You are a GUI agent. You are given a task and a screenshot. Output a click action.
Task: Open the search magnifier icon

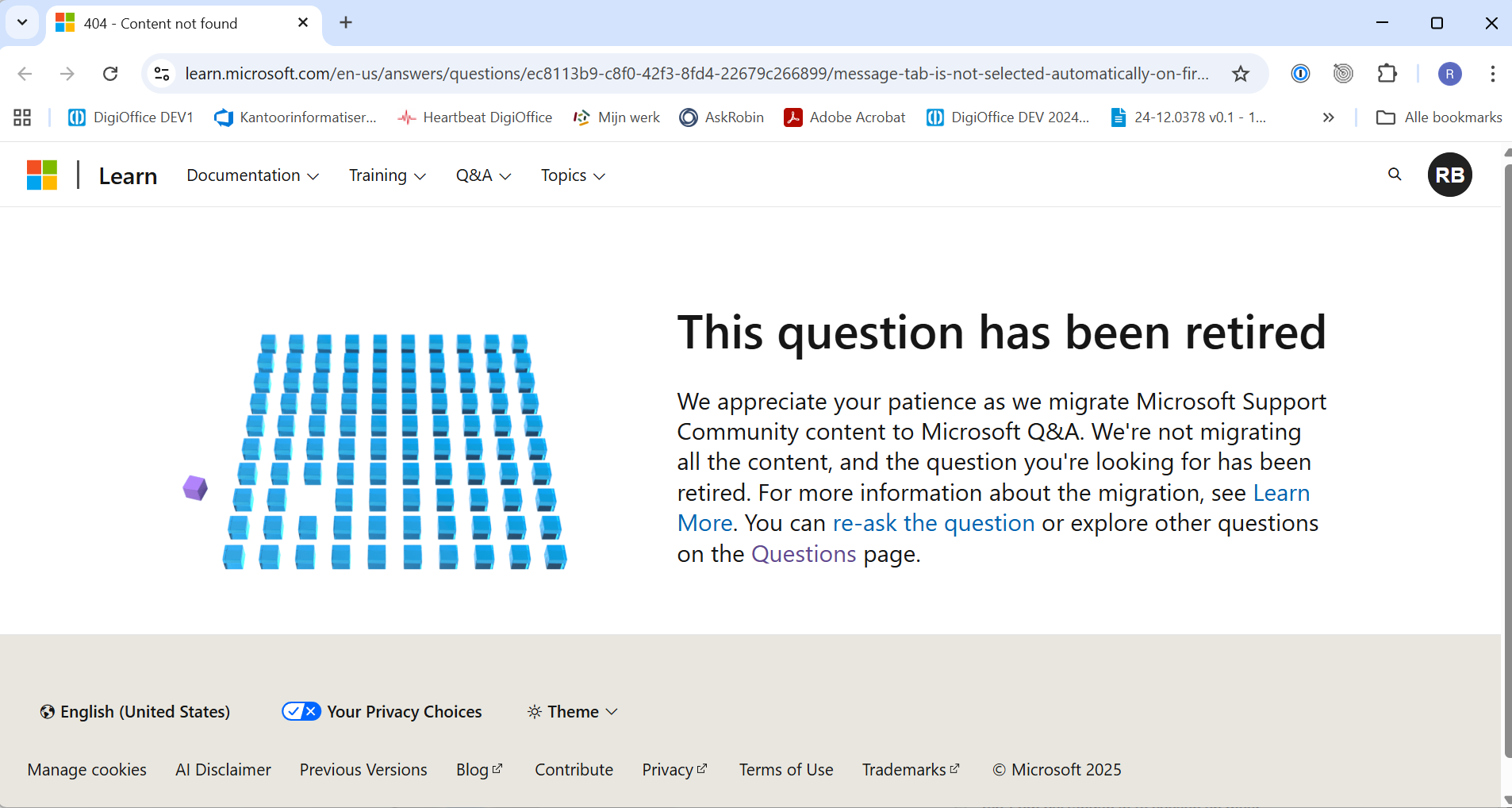pos(1395,175)
